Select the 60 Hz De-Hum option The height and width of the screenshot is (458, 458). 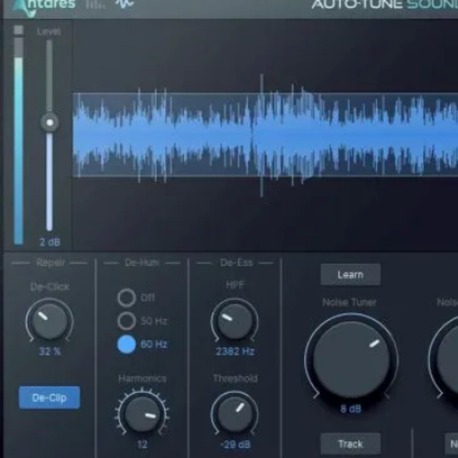pos(127,344)
